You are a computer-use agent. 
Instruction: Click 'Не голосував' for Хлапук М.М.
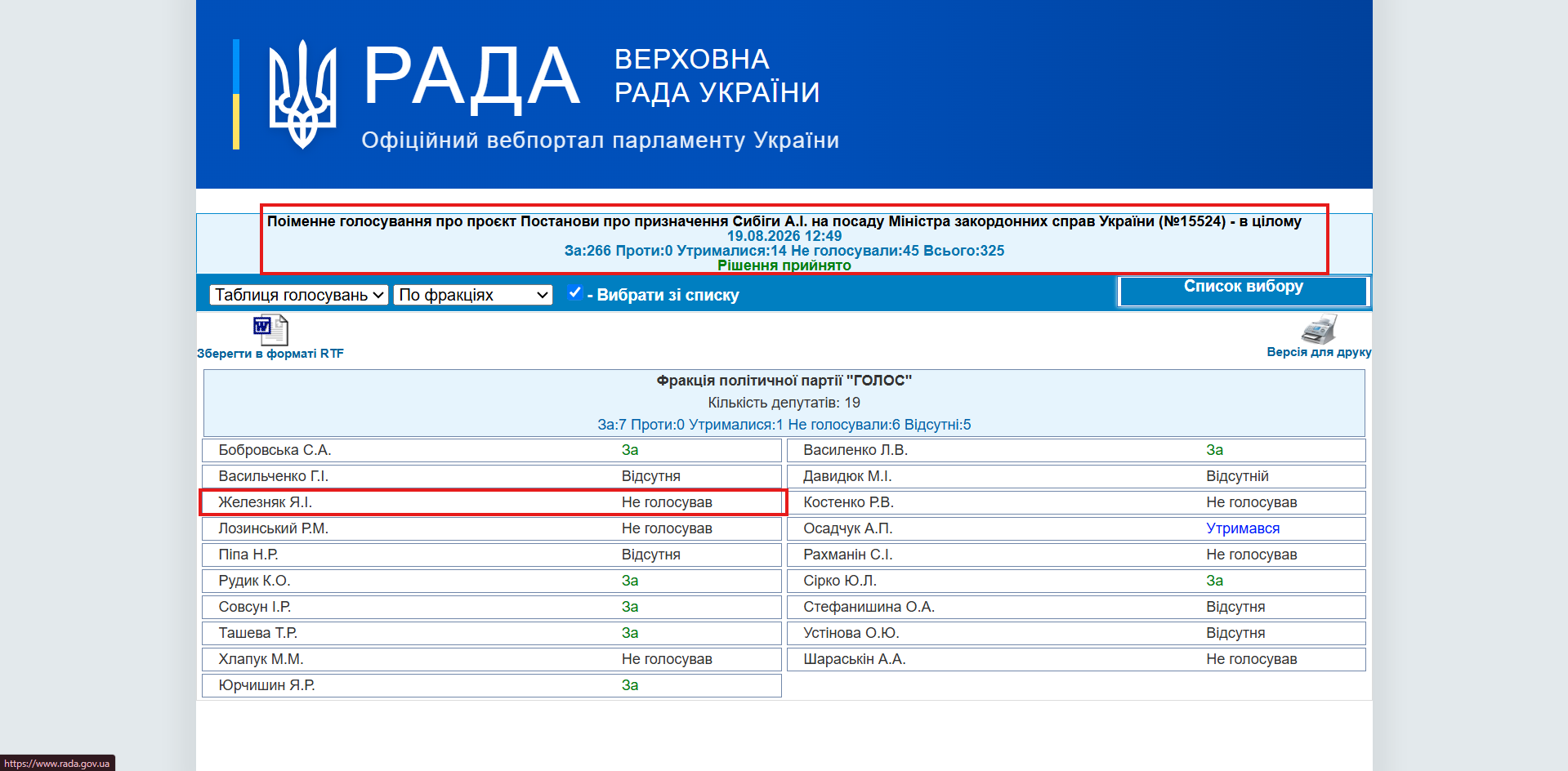pyautogui.click(x=667, y=659)
